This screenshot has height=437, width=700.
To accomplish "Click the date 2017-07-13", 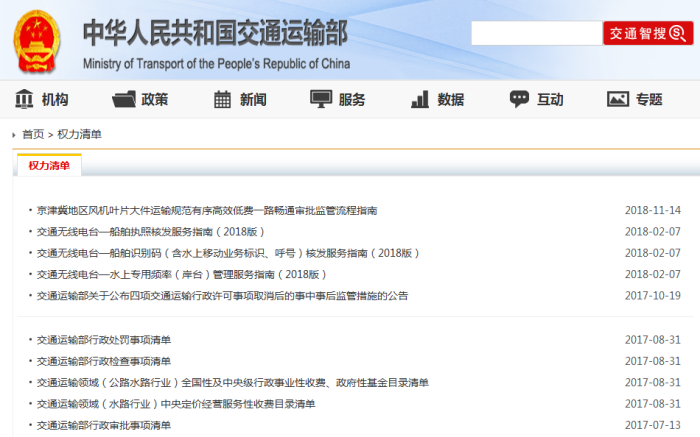I will point(653,425).
